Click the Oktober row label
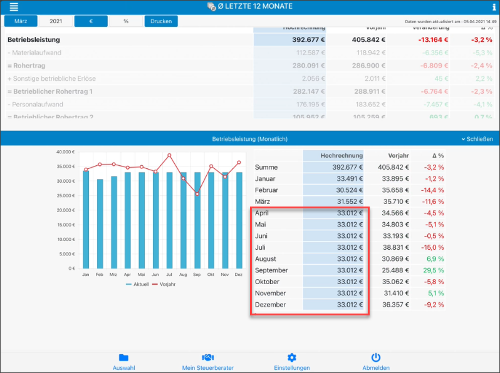Screen dimensions: 500x373 click(267, 282)
